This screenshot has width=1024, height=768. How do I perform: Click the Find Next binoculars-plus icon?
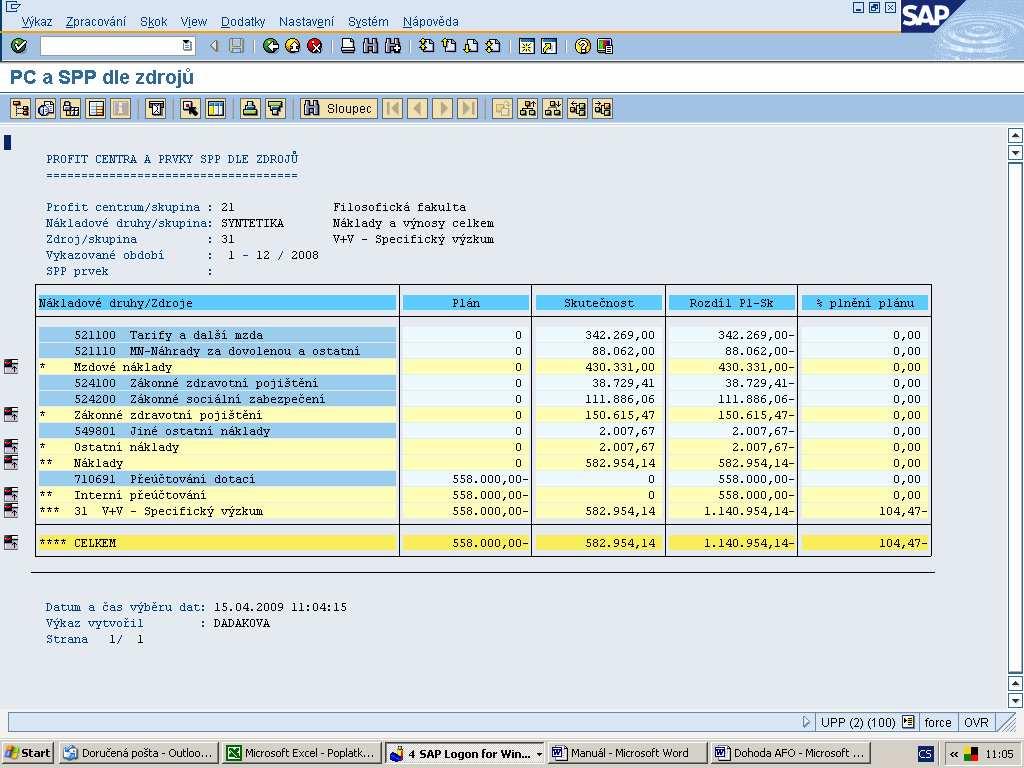pos(392,46)
